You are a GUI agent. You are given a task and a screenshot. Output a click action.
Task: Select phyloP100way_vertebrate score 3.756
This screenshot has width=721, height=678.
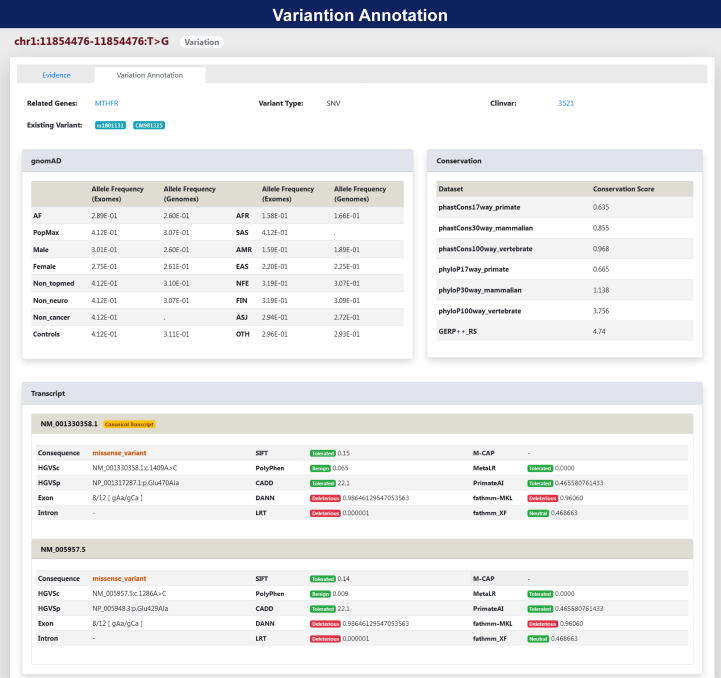(x=601, y=311)
